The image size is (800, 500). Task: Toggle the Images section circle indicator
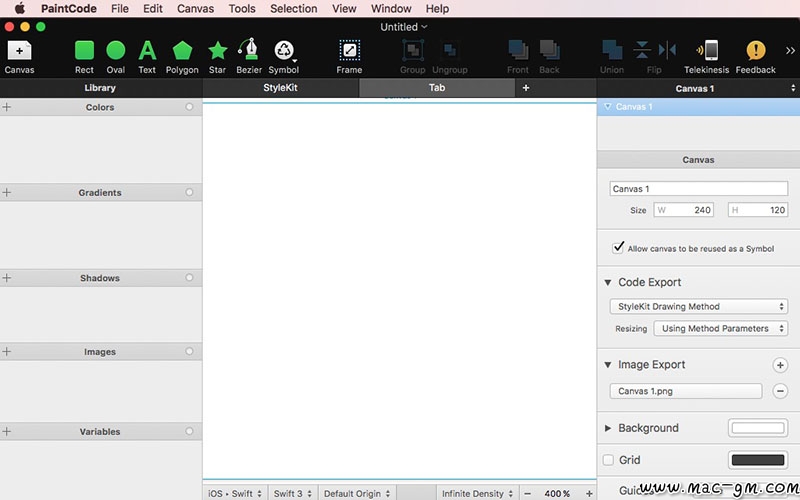(x=189, y=351)
